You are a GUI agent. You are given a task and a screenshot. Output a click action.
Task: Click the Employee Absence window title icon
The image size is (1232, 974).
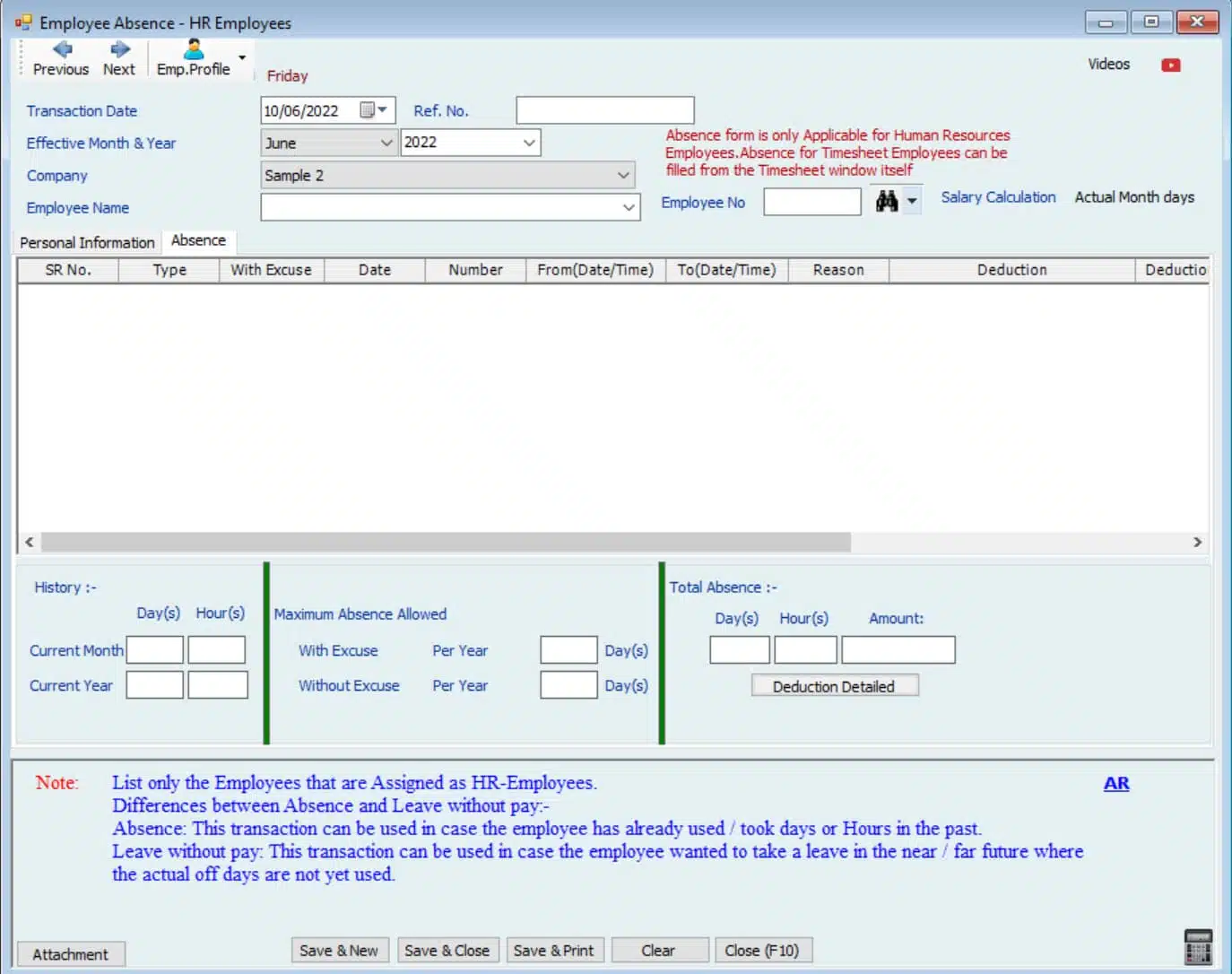click(23, 22)
